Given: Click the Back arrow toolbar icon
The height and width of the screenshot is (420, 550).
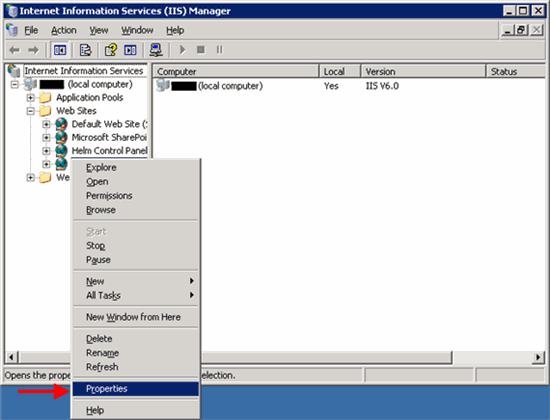Looking at the screenshot, I should coord(14,50).
